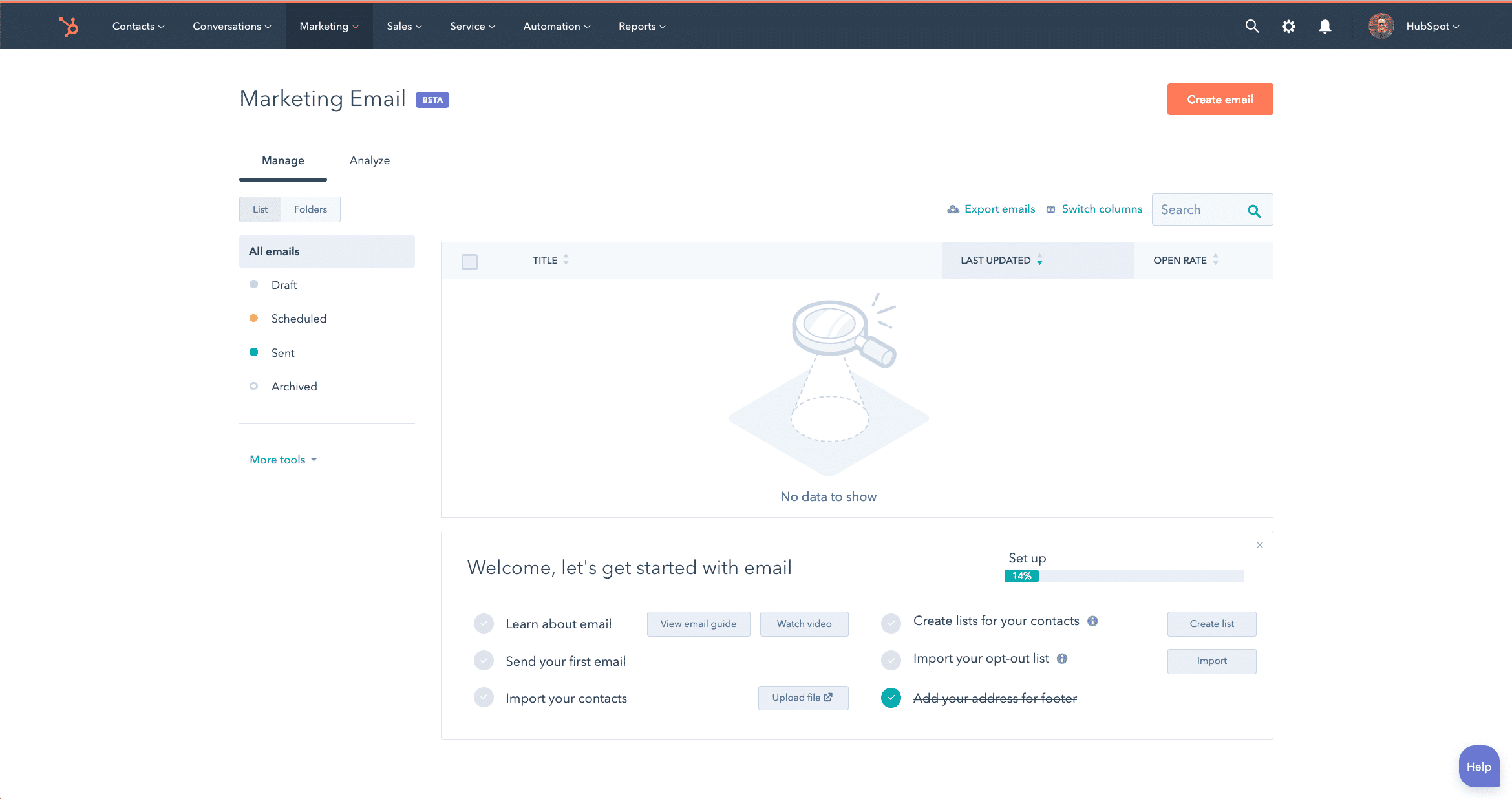Click the notifications bell icon

(x=1325, y=26)
